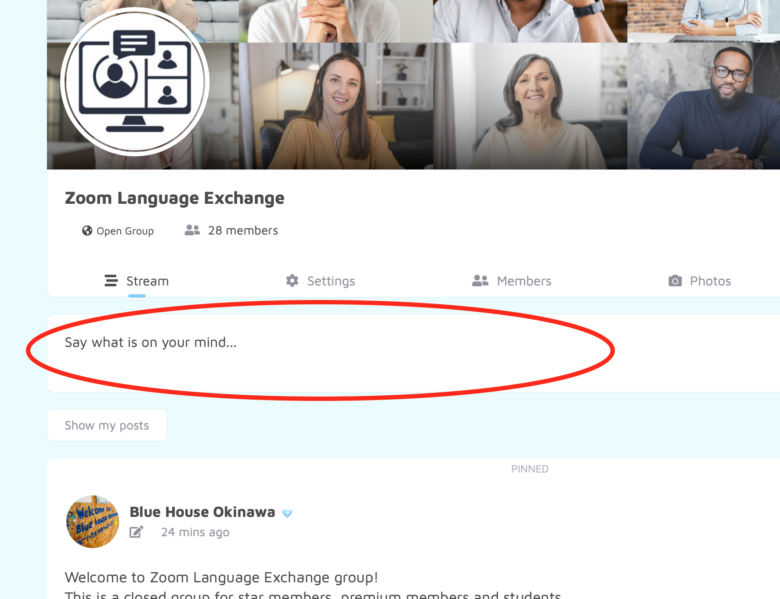Click the edit pencil icon under Blue House Okinawa
This screenshot has width=780, height=599.
coord(136,532)
